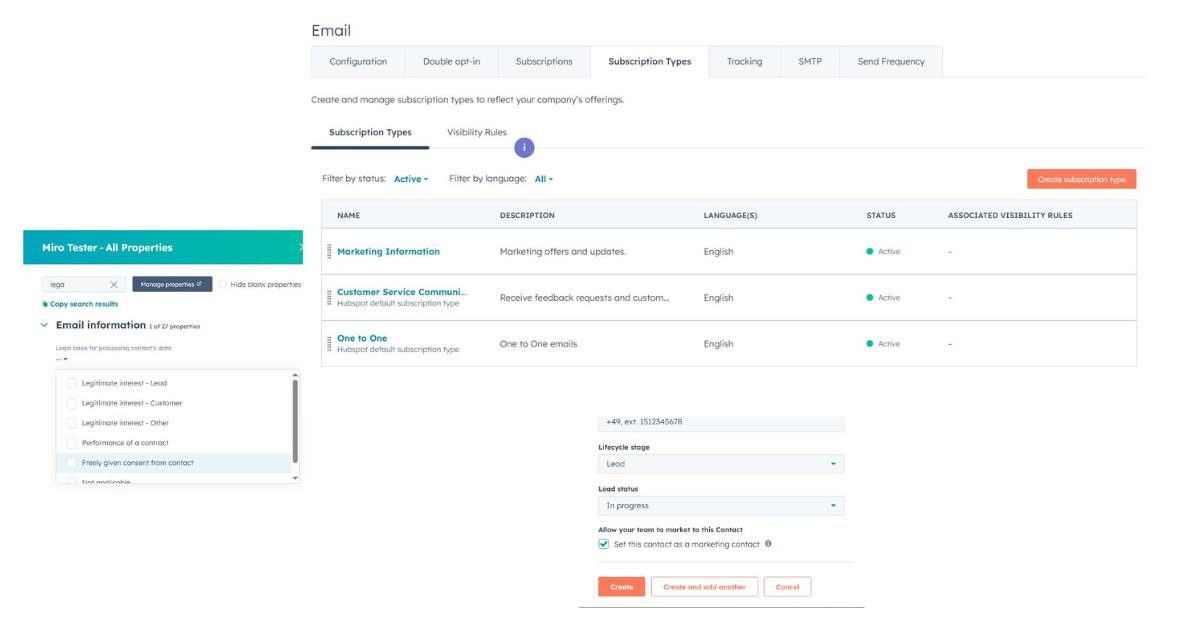Image resolution: width=1200 pixels, height=628 pixels.
Task: Switch to the Visibility Rules tab
Action: (475, 131)
